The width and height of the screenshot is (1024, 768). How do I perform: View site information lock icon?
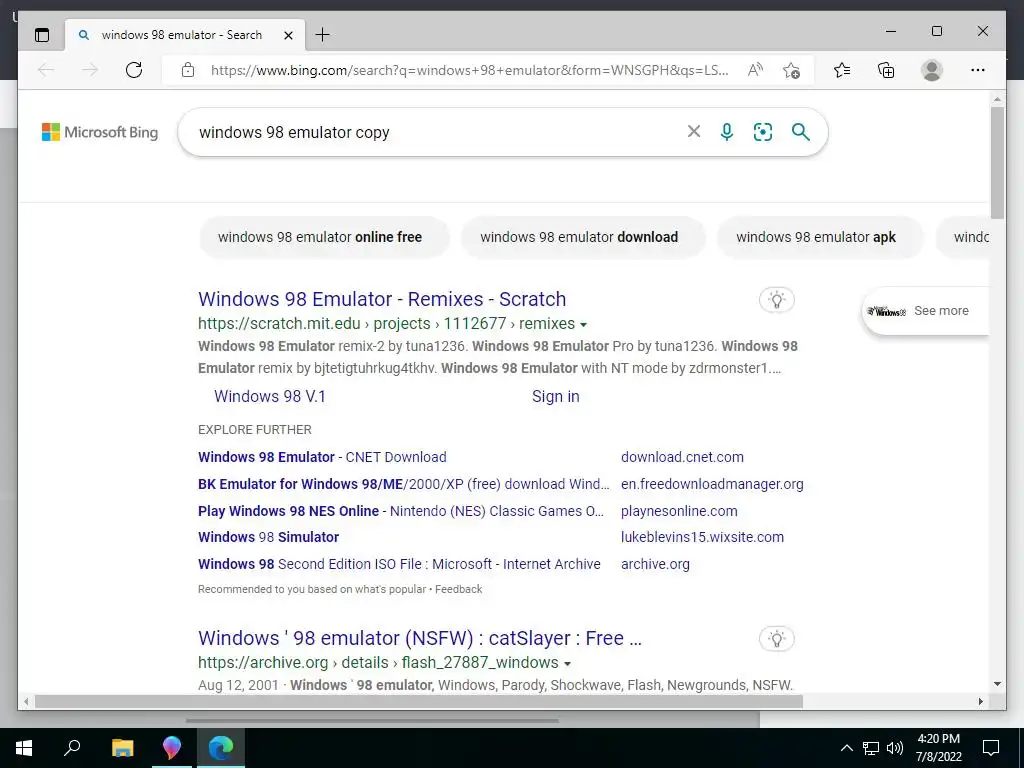tap(187, 70)
